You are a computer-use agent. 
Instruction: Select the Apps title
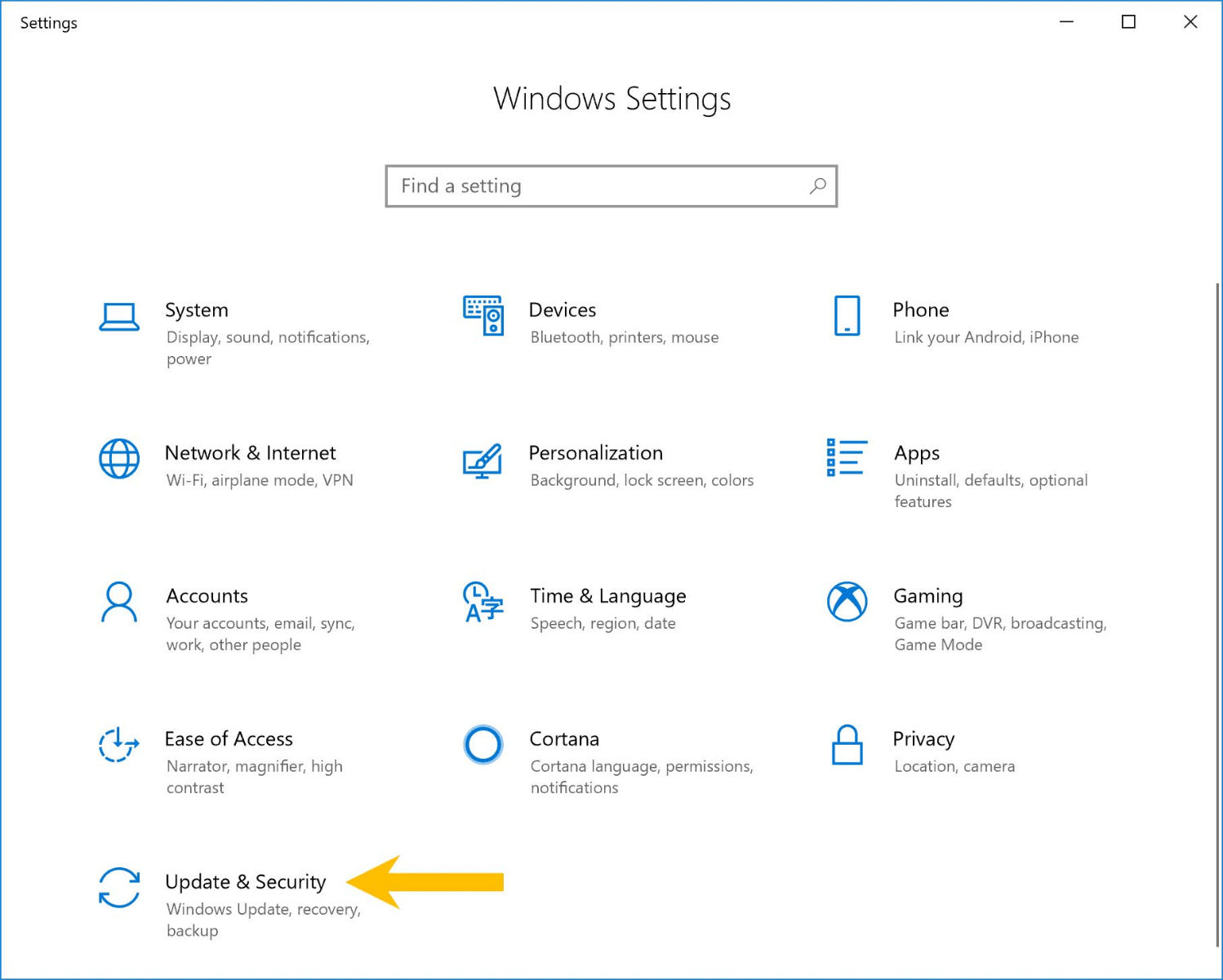point(917,454)
